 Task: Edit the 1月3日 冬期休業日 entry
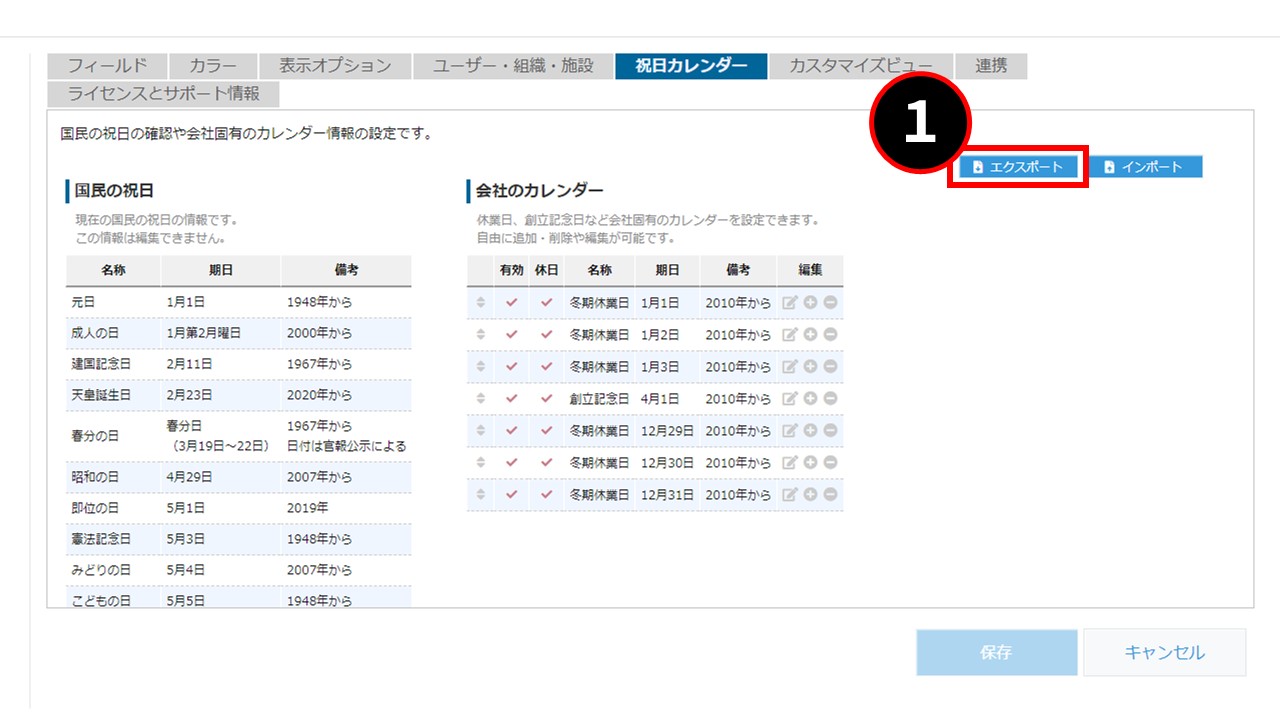click(790, 367)
